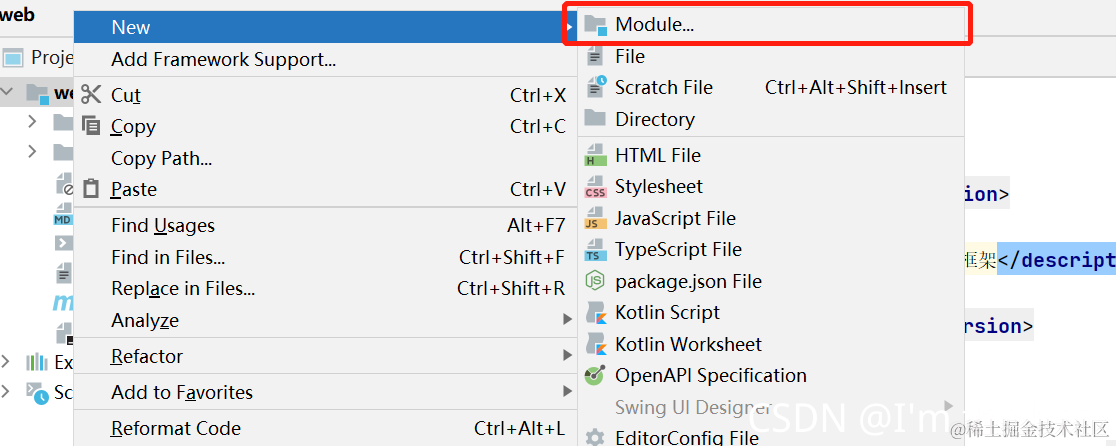Expand the Refactor submenu arrow
1116x446 pixels.
tap(567, 355)
